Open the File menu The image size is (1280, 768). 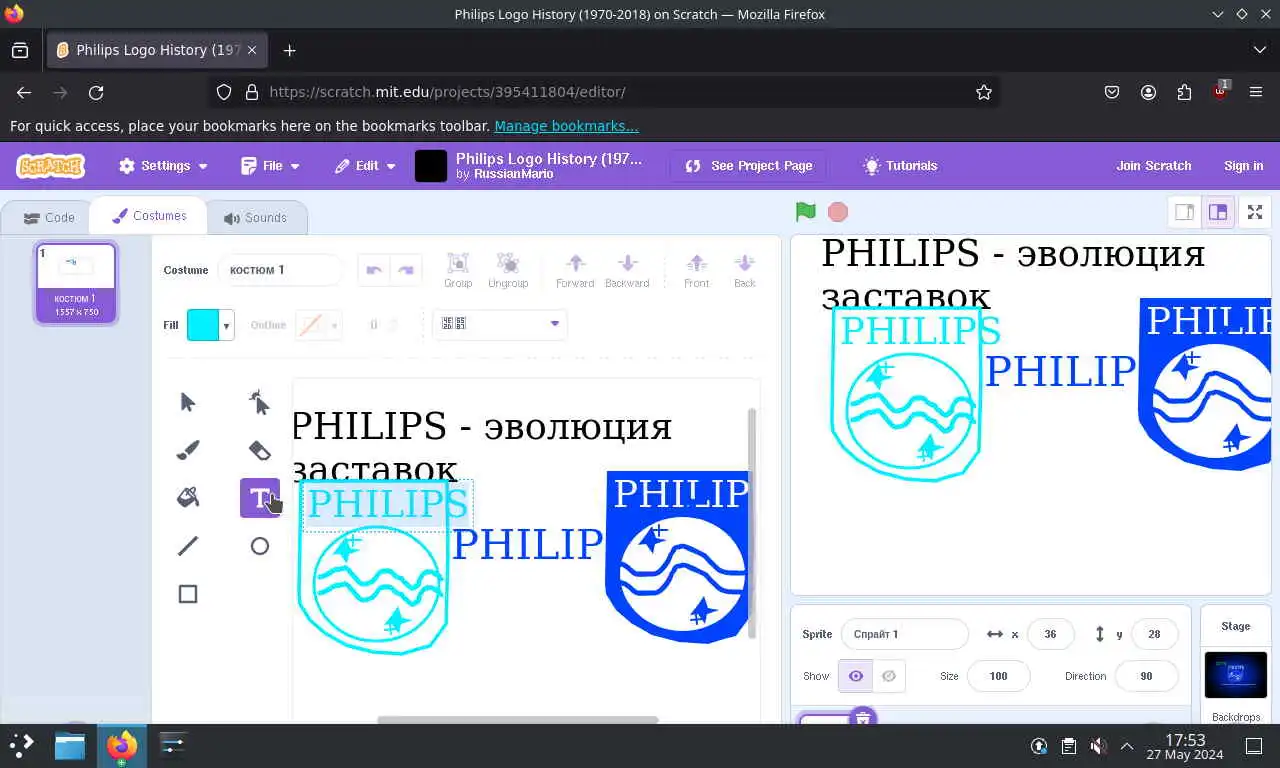(x=270, y=166)
